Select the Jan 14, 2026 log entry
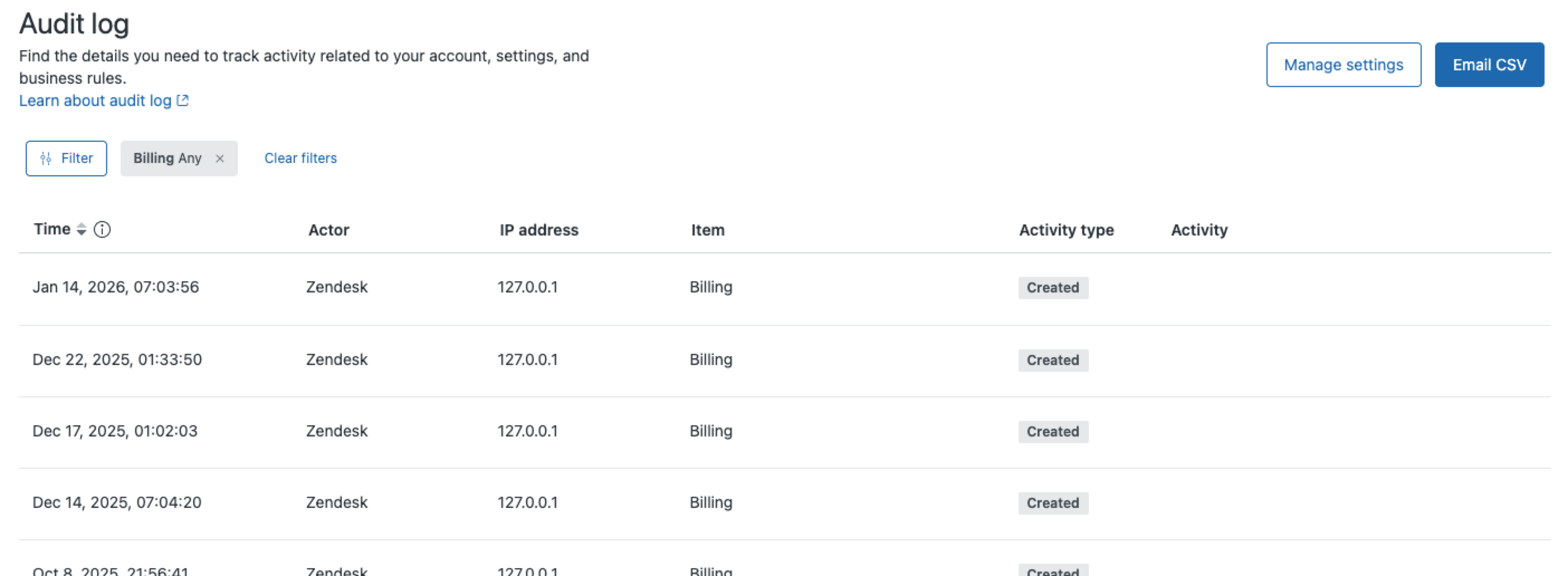Viewport: 1568px width, 576px height. coord(116,287)
